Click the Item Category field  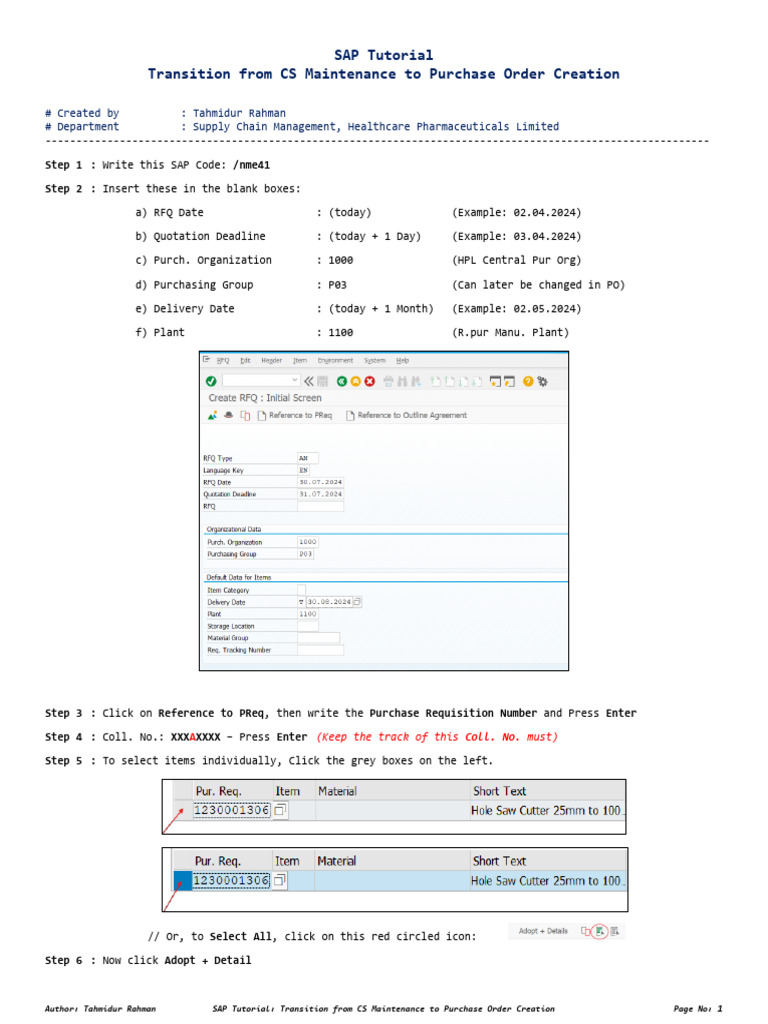point(302,590)
